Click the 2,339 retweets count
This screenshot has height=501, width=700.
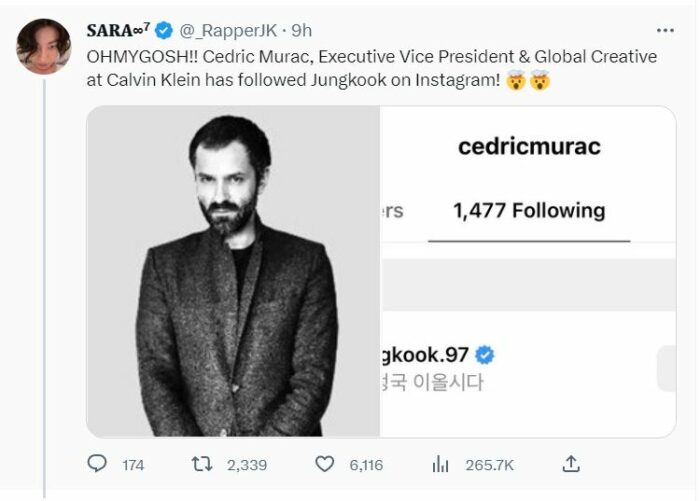tap(247, 465)
